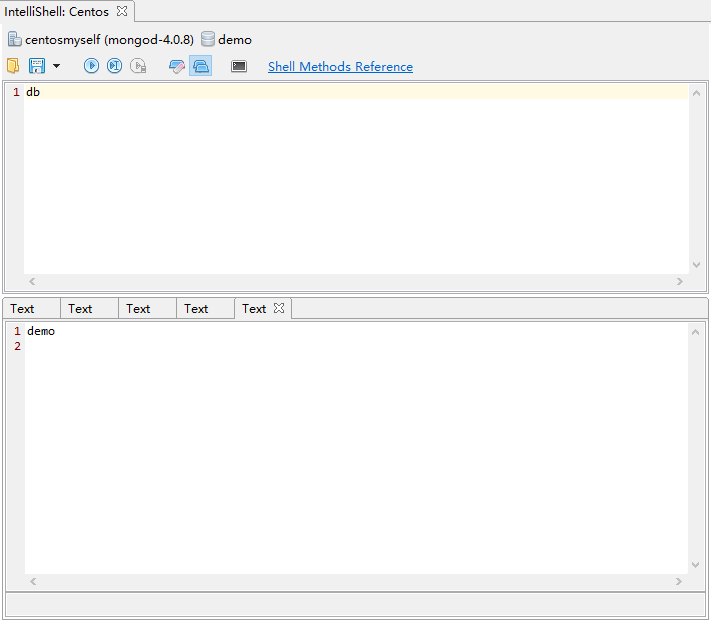Click the demo database cylinder icon
The image size is (711, 622).
tap(208, 39)
